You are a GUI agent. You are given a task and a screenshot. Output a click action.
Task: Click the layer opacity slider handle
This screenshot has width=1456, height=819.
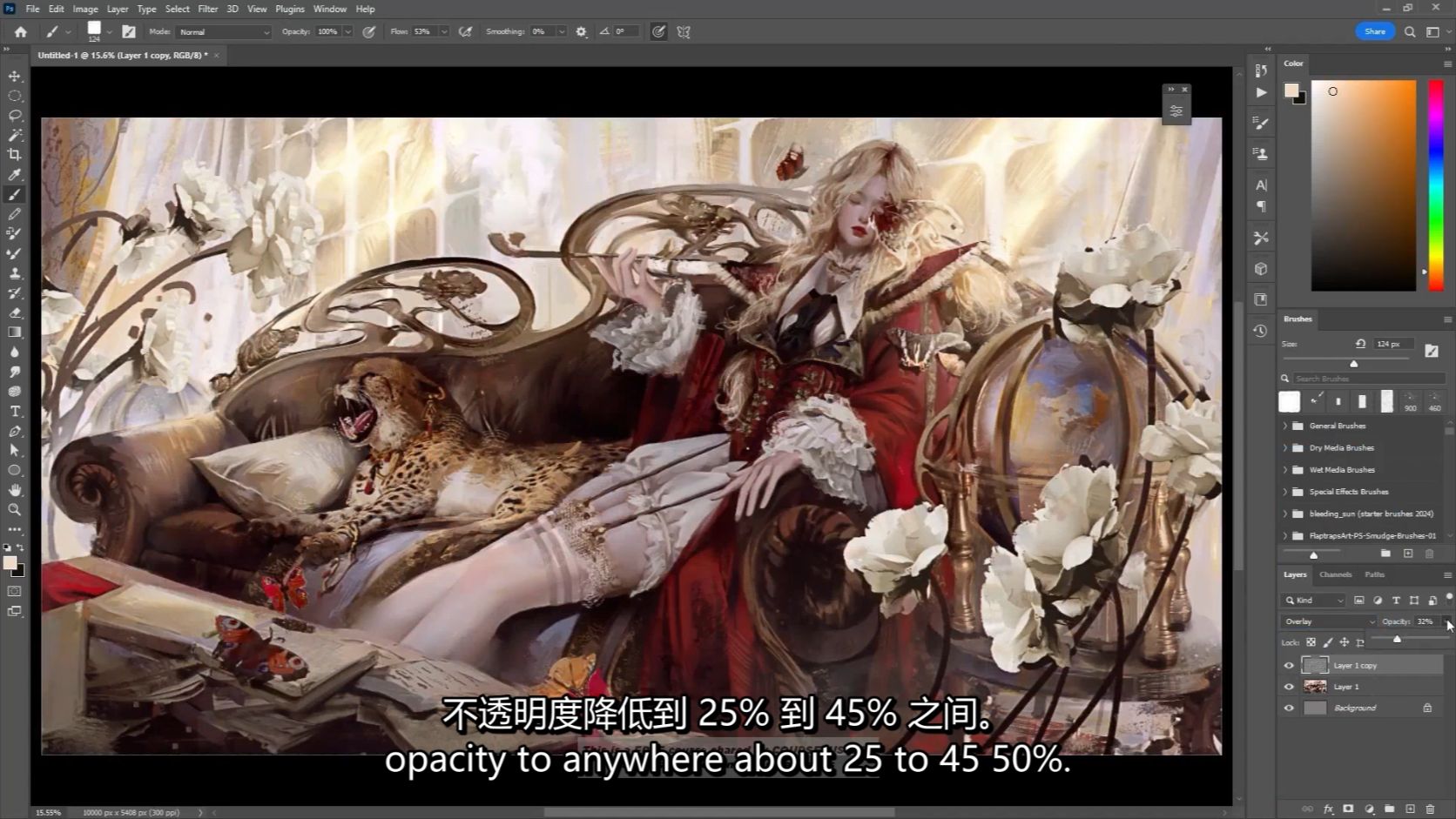1397,640
